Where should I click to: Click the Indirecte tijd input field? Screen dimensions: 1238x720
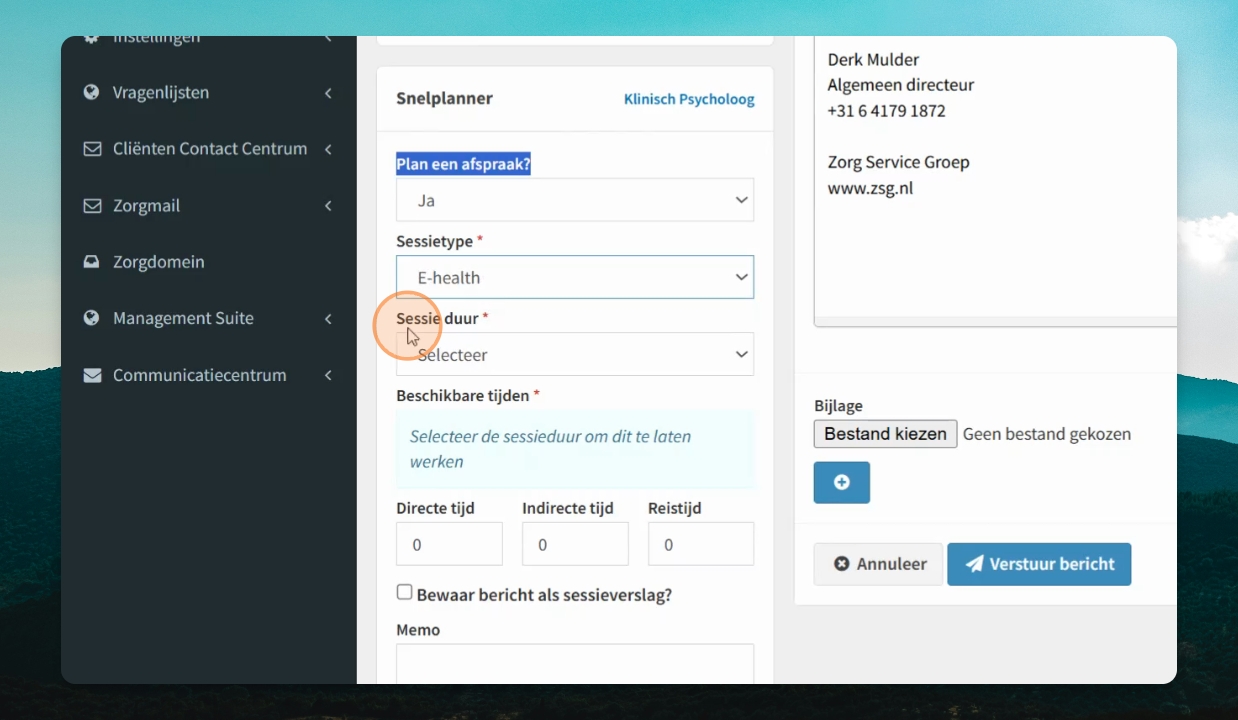[x=575, y=544]
